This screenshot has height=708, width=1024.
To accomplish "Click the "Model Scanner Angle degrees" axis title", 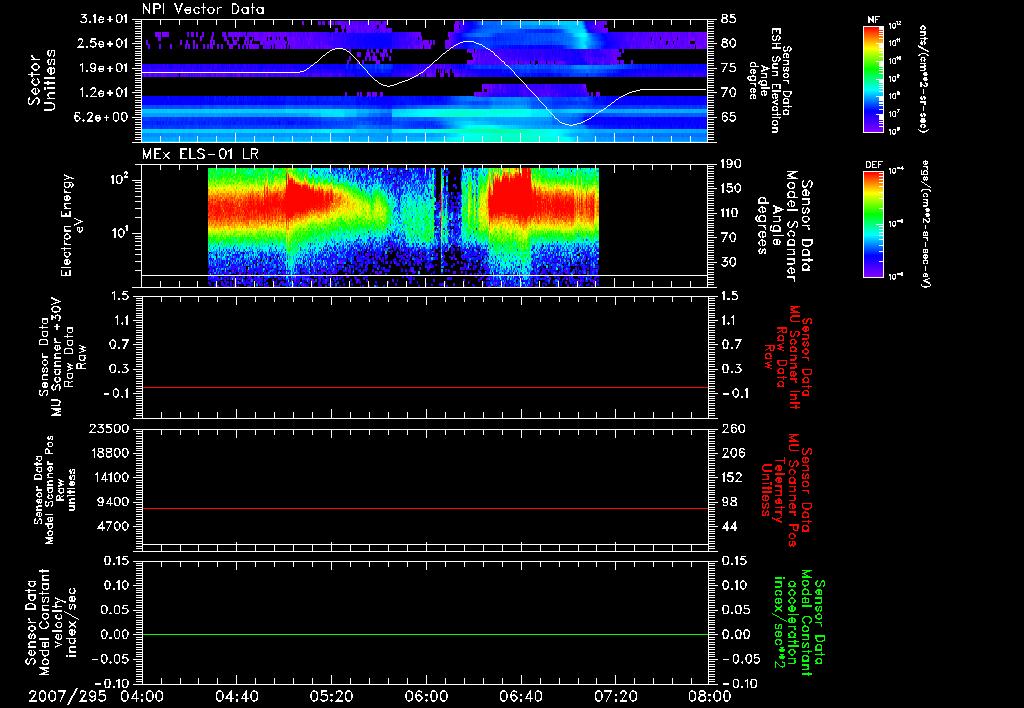I will 784,225.
